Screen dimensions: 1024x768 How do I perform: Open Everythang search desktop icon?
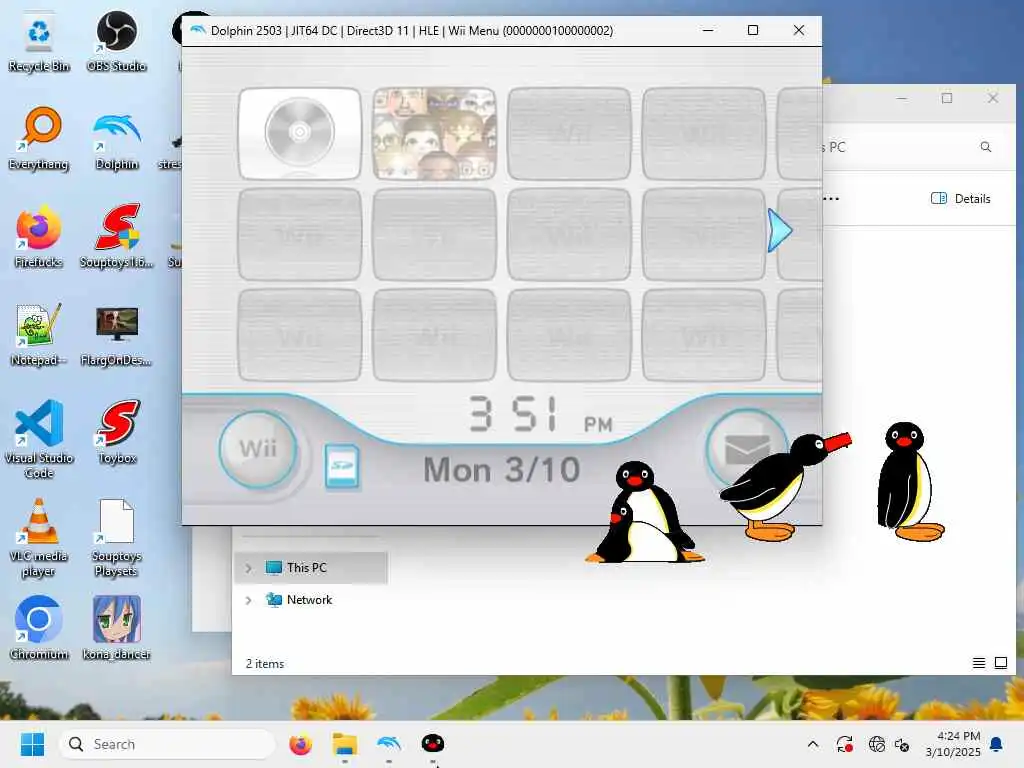pos(39,139)
